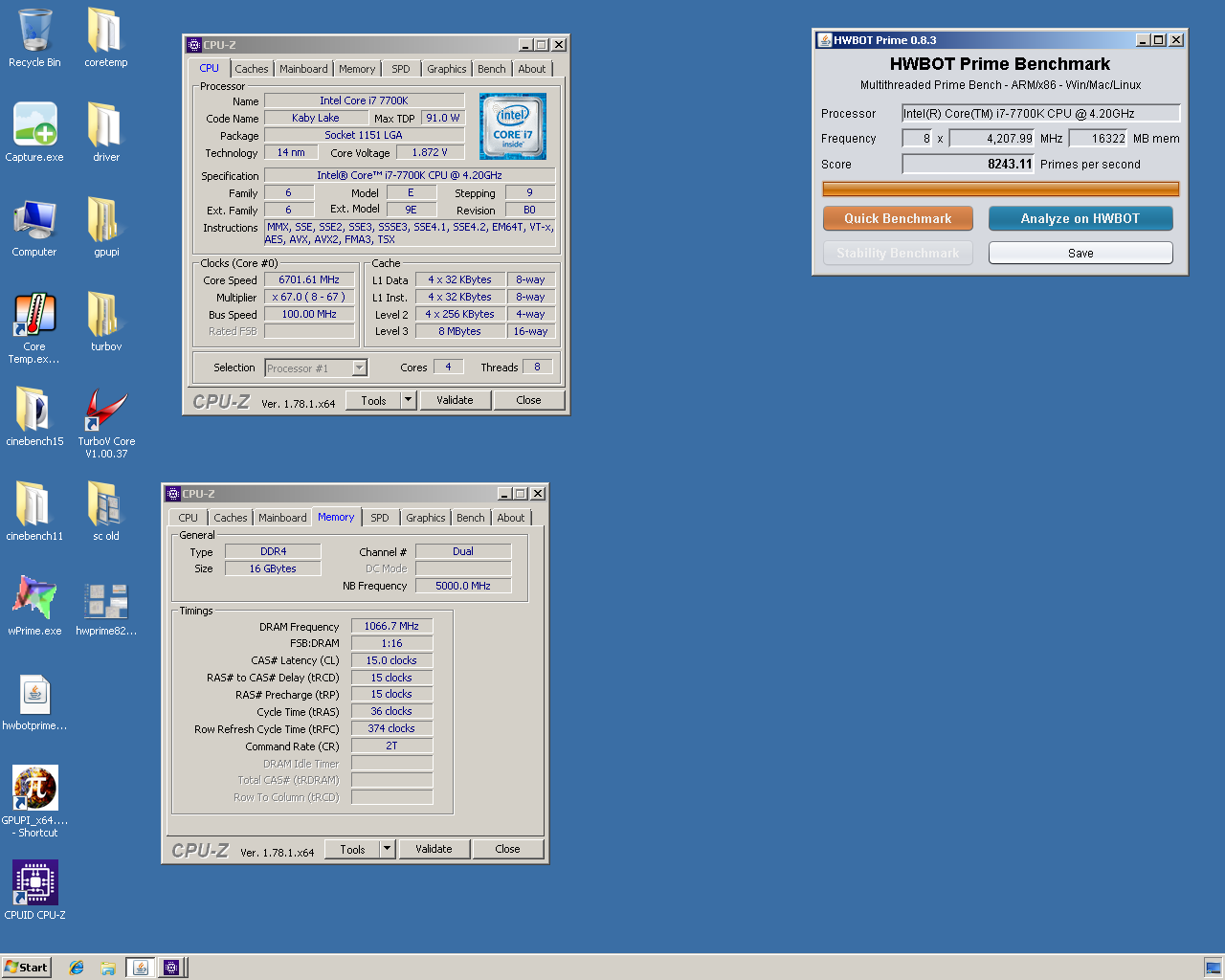Click Tools button in top CPU-Z window
This screenshot has width=1225, height=980.
(373, 400)
